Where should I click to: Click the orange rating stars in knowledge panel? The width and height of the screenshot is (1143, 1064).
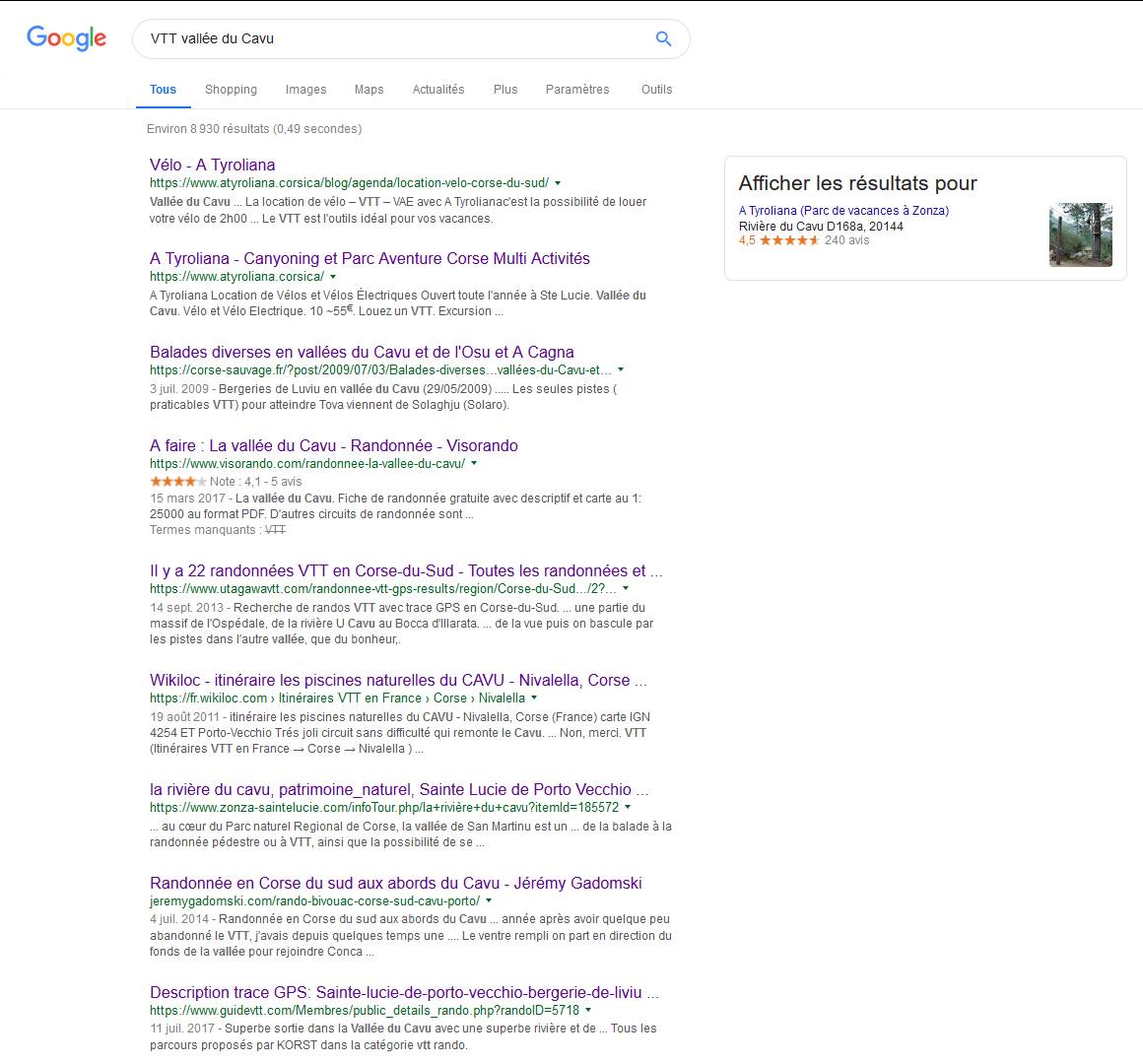click(x=789, y=240)
